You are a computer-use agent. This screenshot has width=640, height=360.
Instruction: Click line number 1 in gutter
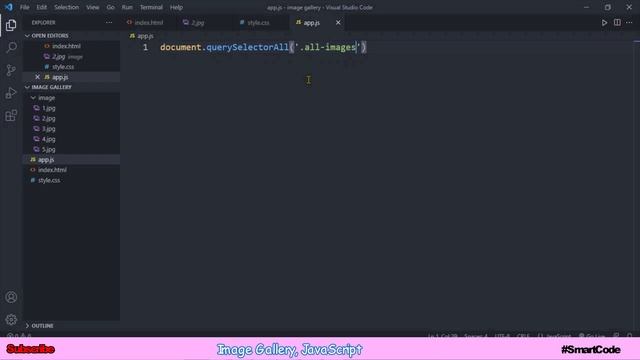coord(145,47)
